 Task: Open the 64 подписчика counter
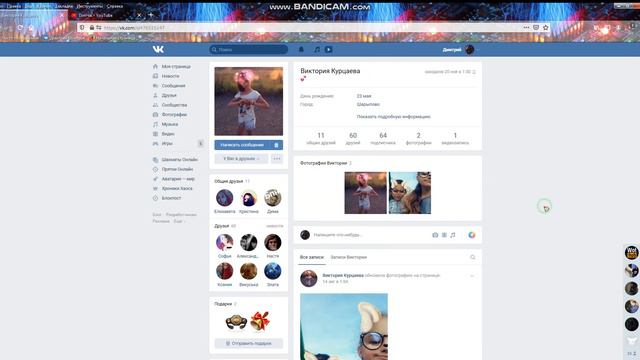[x=383, y=138]
